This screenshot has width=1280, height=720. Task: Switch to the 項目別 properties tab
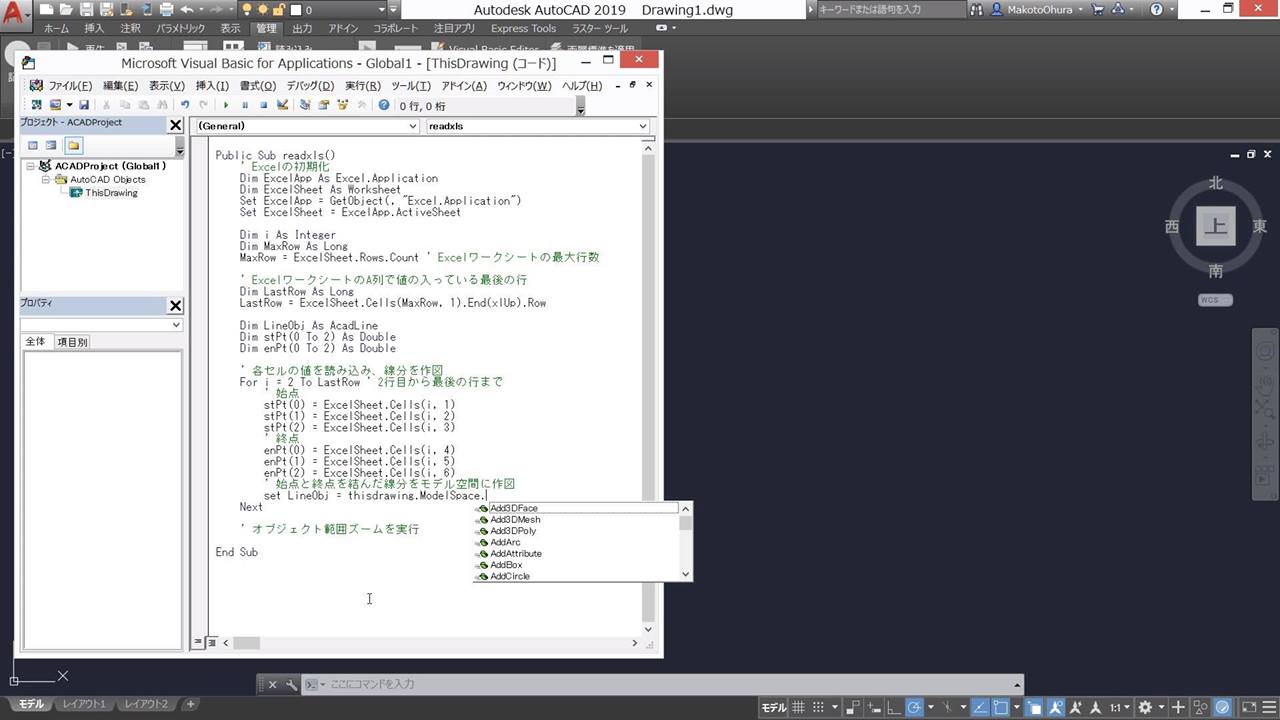pyautogui.click(x=72, y=342)
